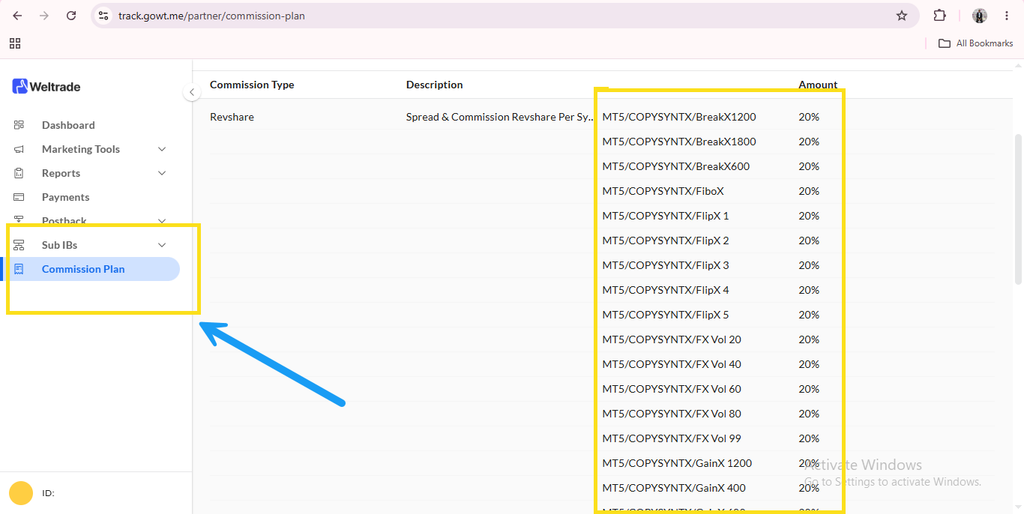Click the Payments card icon
This screenshot has width=1024, height=514.
click(19, 197)
